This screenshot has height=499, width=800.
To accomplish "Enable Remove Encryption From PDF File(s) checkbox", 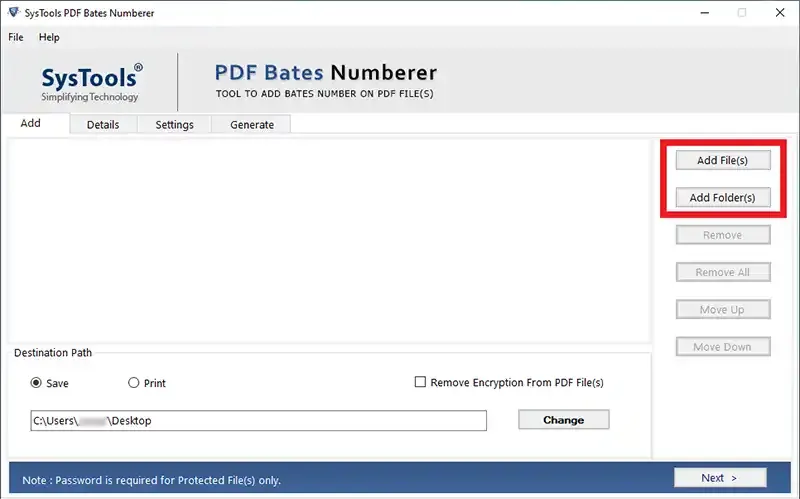I will click(420, 382).
